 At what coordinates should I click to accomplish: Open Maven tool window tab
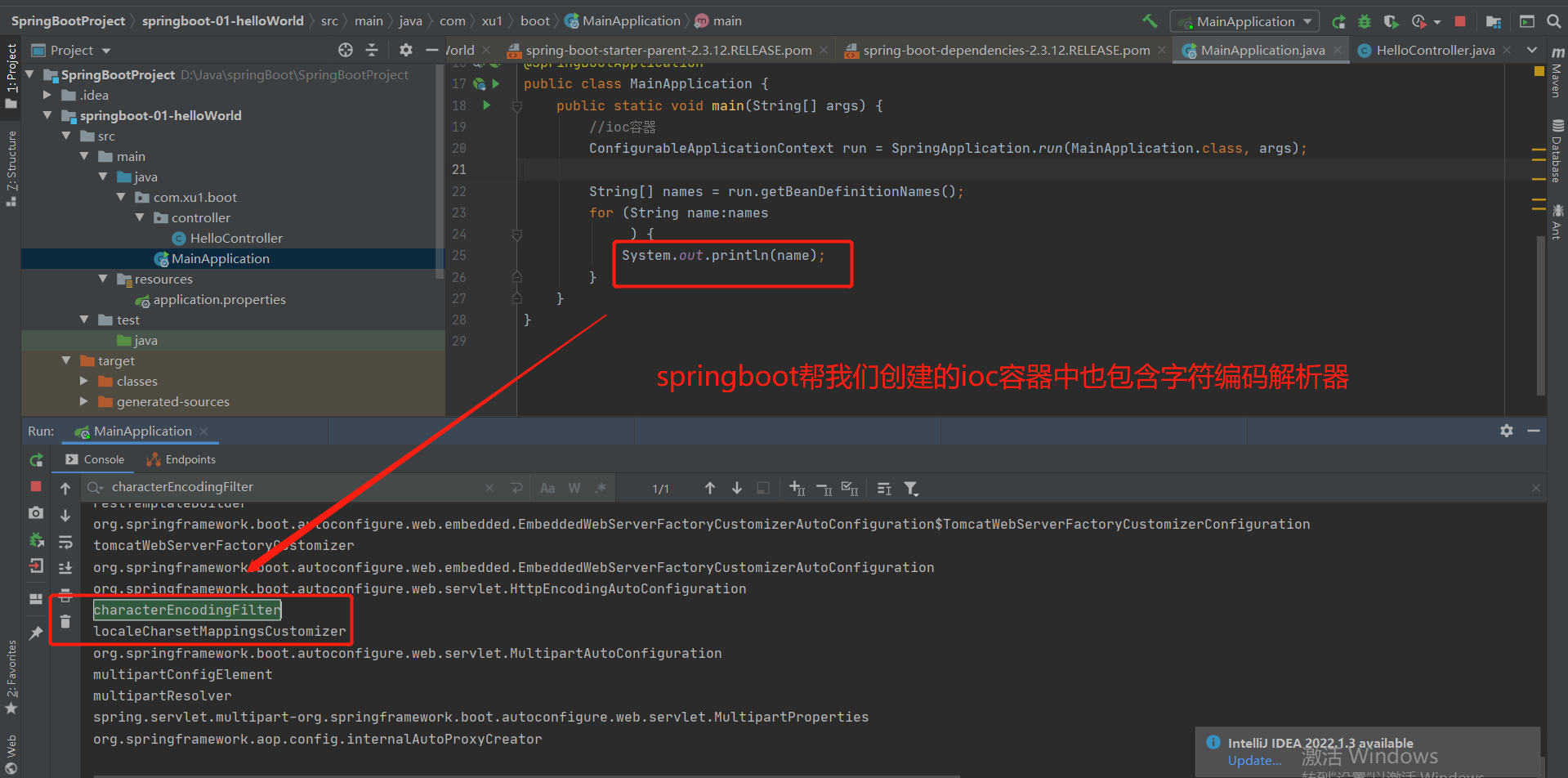tap(1557, 74)
